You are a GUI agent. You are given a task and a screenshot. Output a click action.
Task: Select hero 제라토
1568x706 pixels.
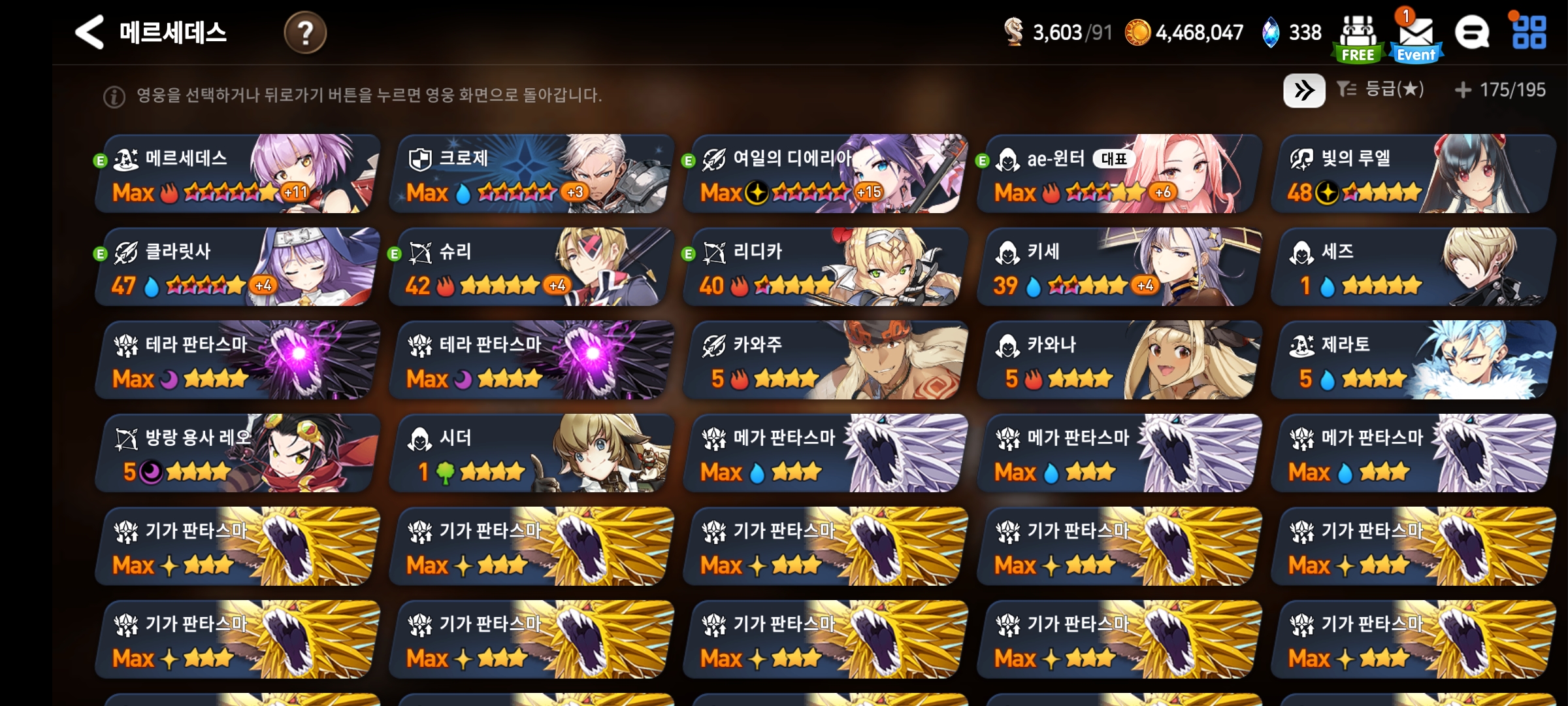1413,360
